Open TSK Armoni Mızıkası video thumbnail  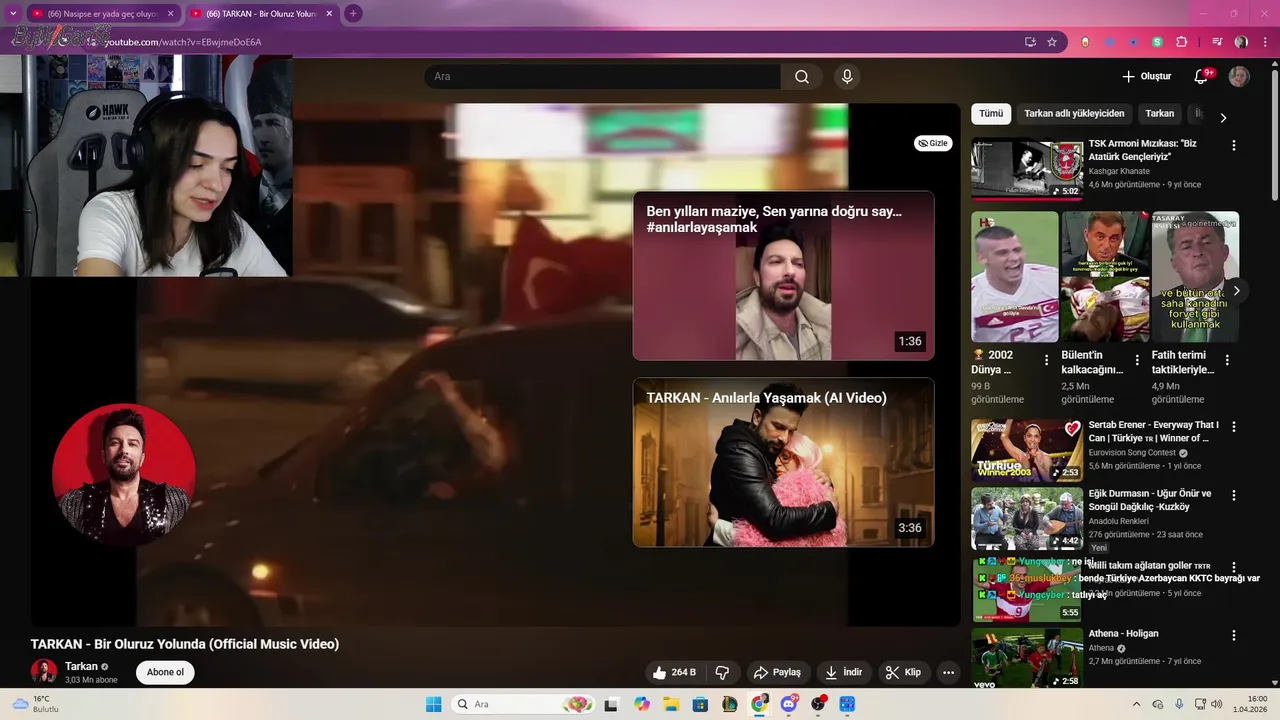pyautogui.click(x=1027, y=169)
